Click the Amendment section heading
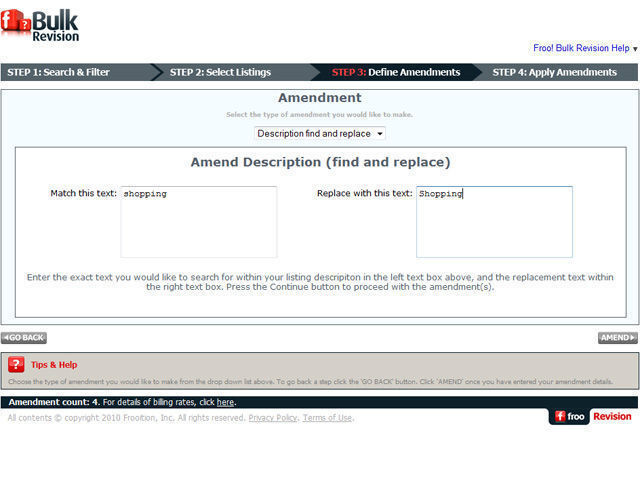This screenshot has width=640, height=480. tap(320, 98)
